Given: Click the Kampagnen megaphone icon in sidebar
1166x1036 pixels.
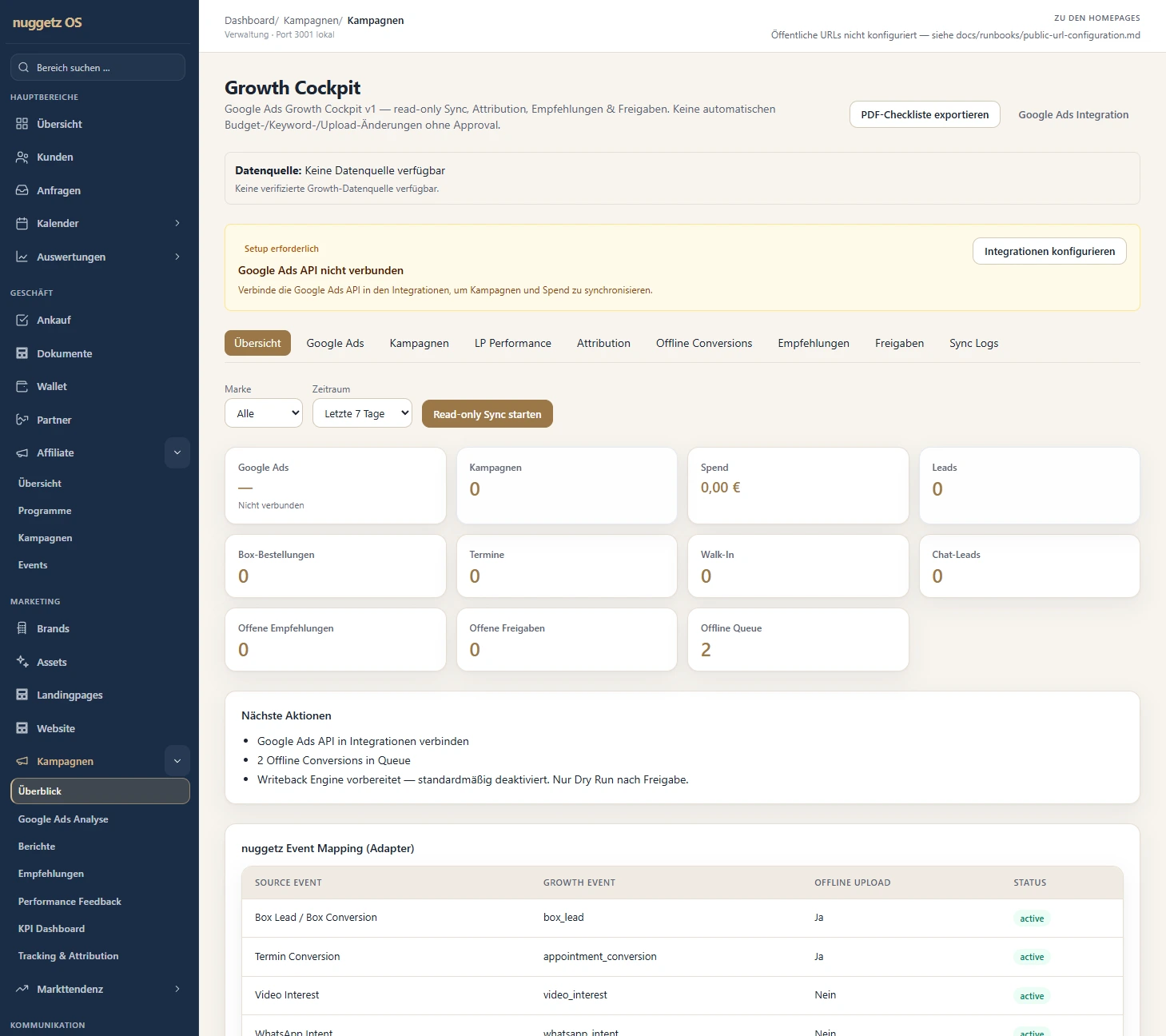Looking at the screenshot, I should pyautogui.click(x=22, y=761).
